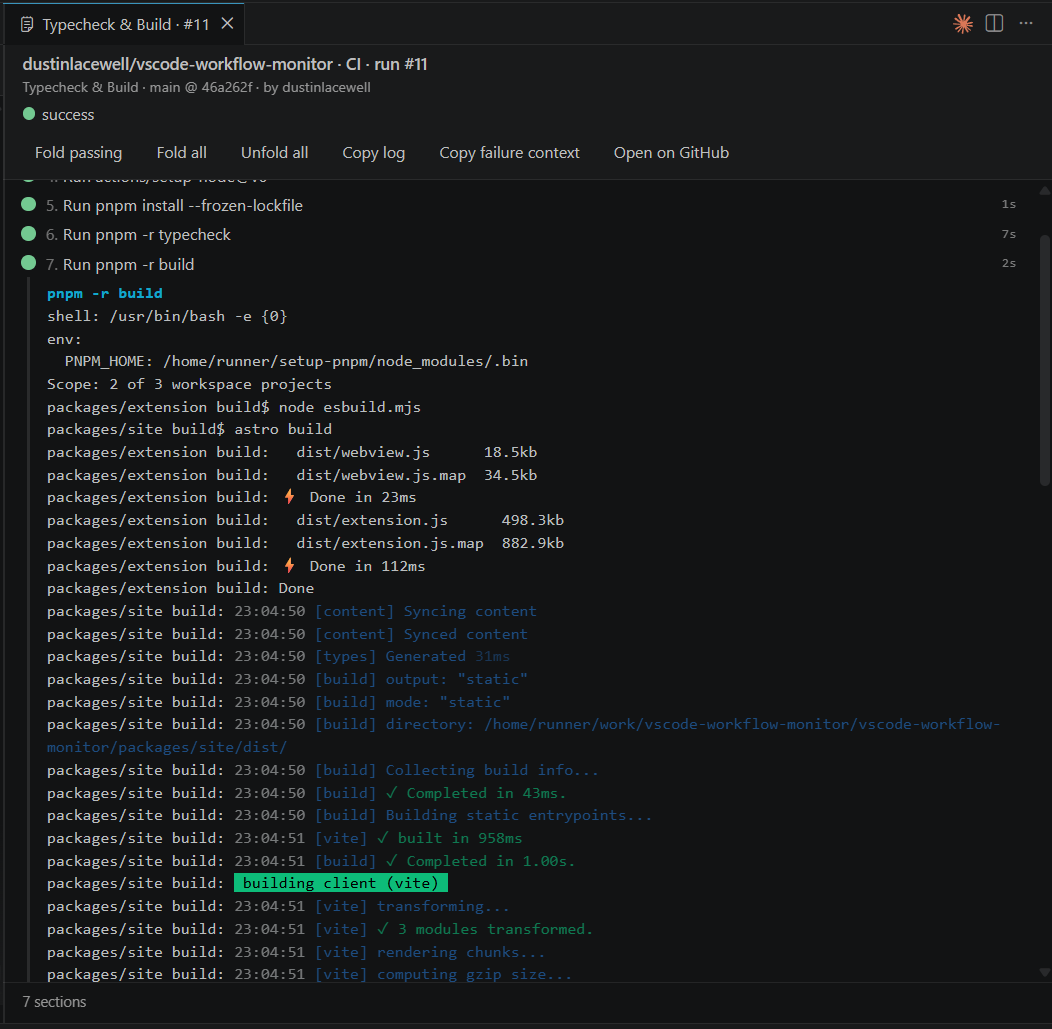
Task: Click Fold passing
Action: point(78,152)
